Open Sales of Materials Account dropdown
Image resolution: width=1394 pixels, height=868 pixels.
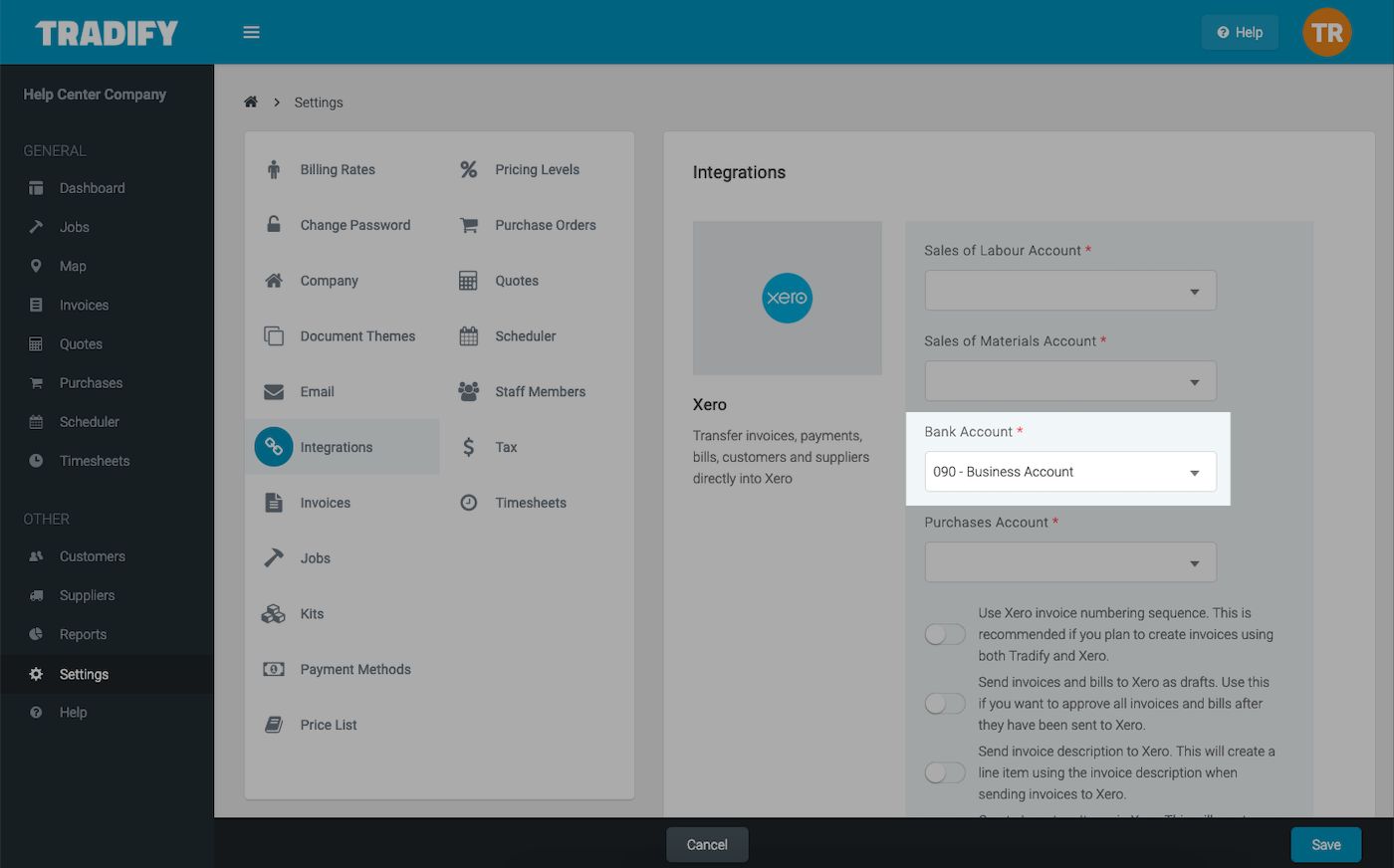point(1070,381)
